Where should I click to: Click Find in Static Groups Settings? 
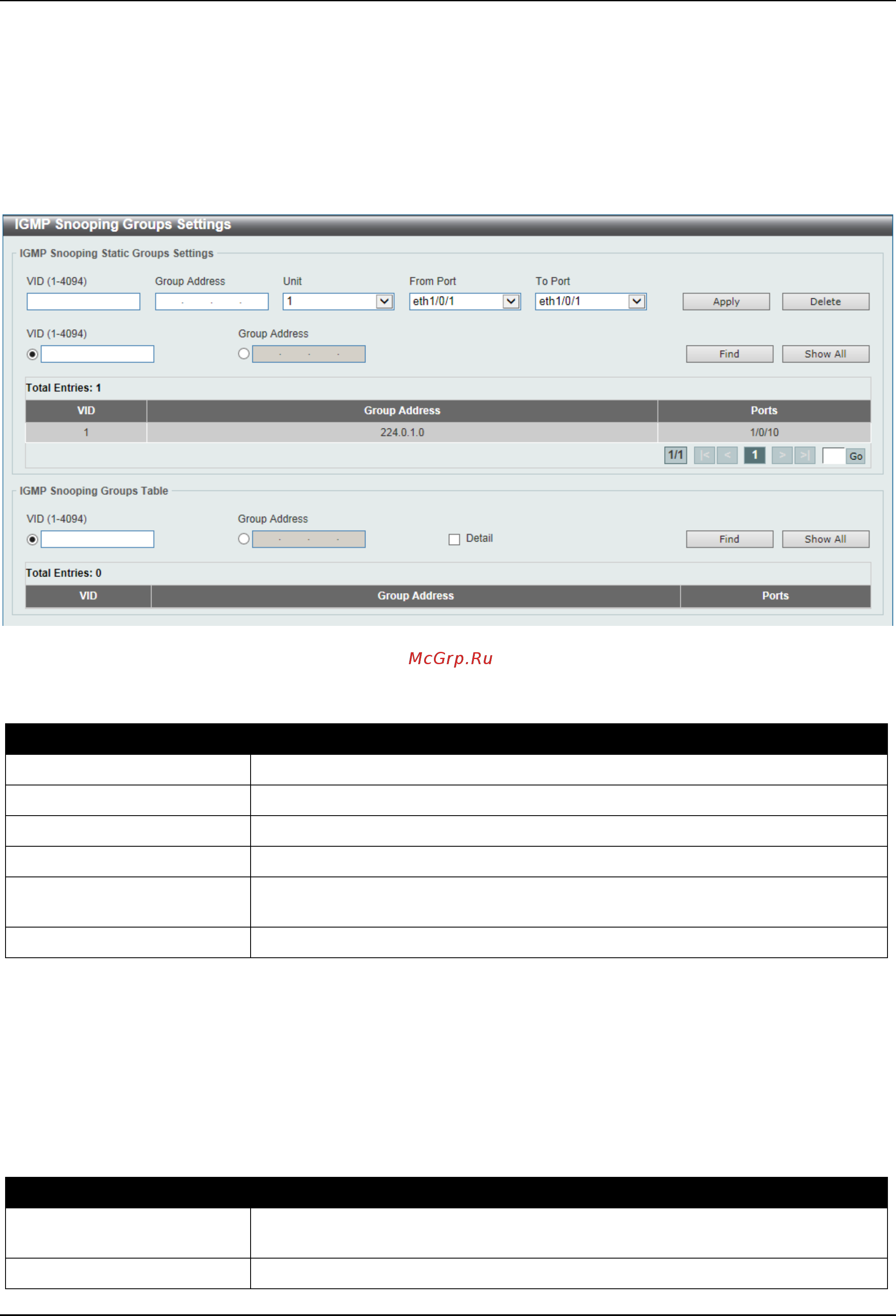coord(729,354)
